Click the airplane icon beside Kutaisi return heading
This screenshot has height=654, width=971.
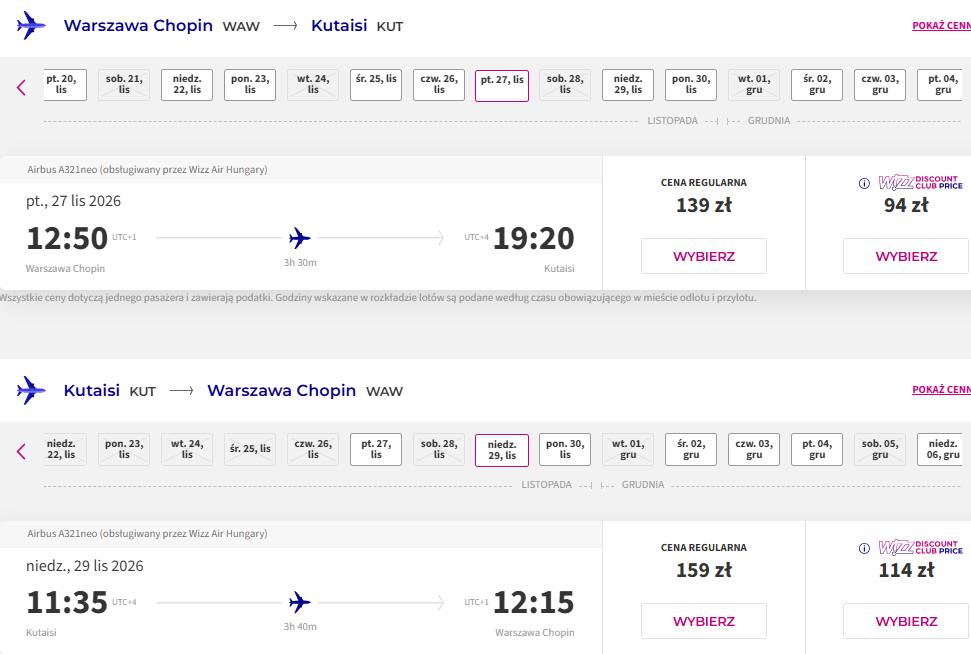click(x=31, y=390)
